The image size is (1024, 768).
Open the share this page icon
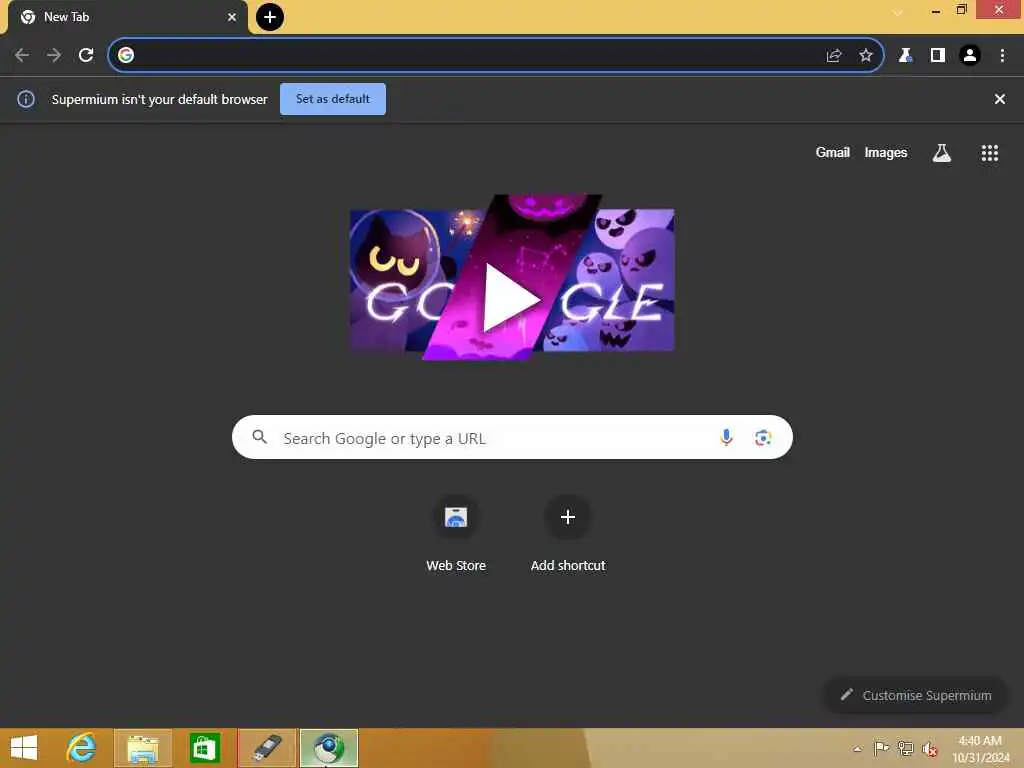833,56
